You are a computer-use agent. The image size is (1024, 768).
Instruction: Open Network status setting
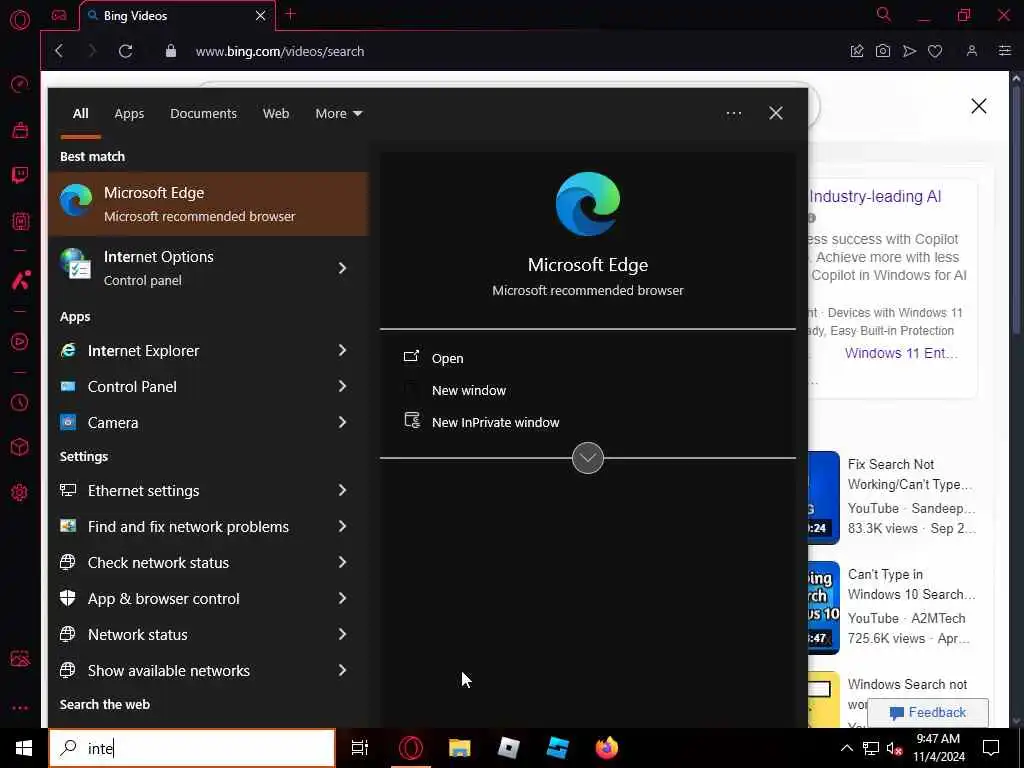coord(208,634)
